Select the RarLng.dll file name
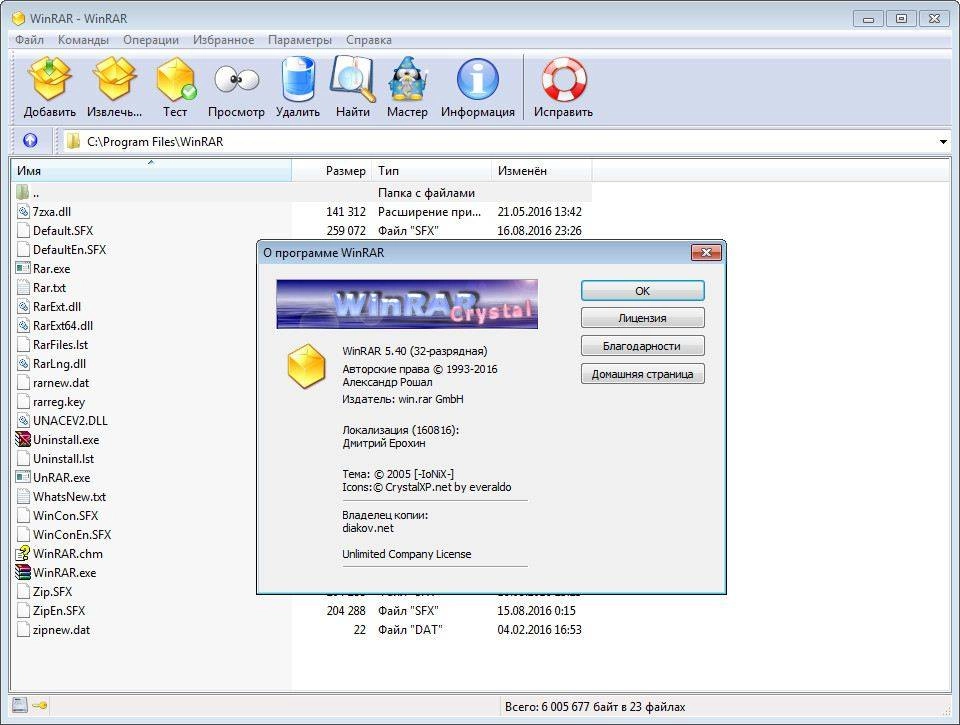 point(59,363)
